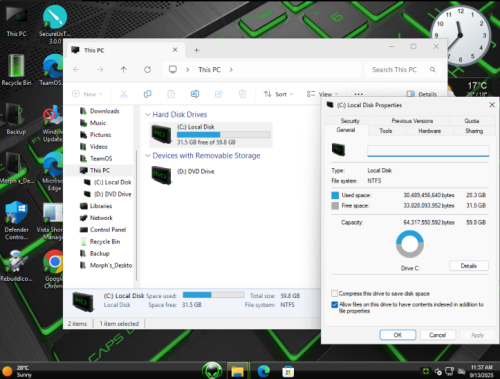Image resolution: width=500 pixels, height=379 pixels.
Task: Uncheck Allow files to have contents indexed
Action: 334,305
